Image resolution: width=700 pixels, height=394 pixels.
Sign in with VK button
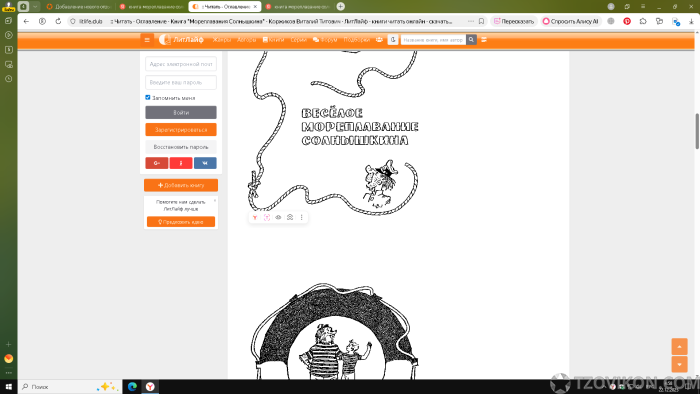205,163
